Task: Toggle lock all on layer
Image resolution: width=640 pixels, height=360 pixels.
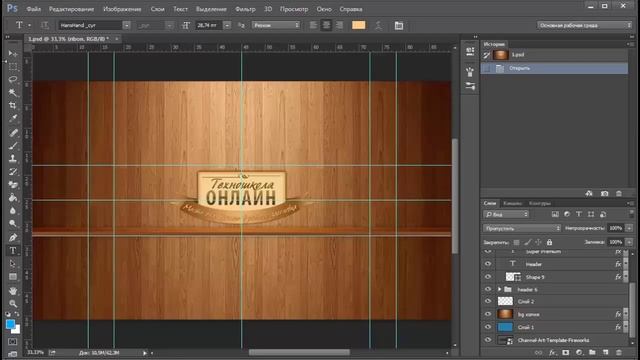Action: pos(549,242)
